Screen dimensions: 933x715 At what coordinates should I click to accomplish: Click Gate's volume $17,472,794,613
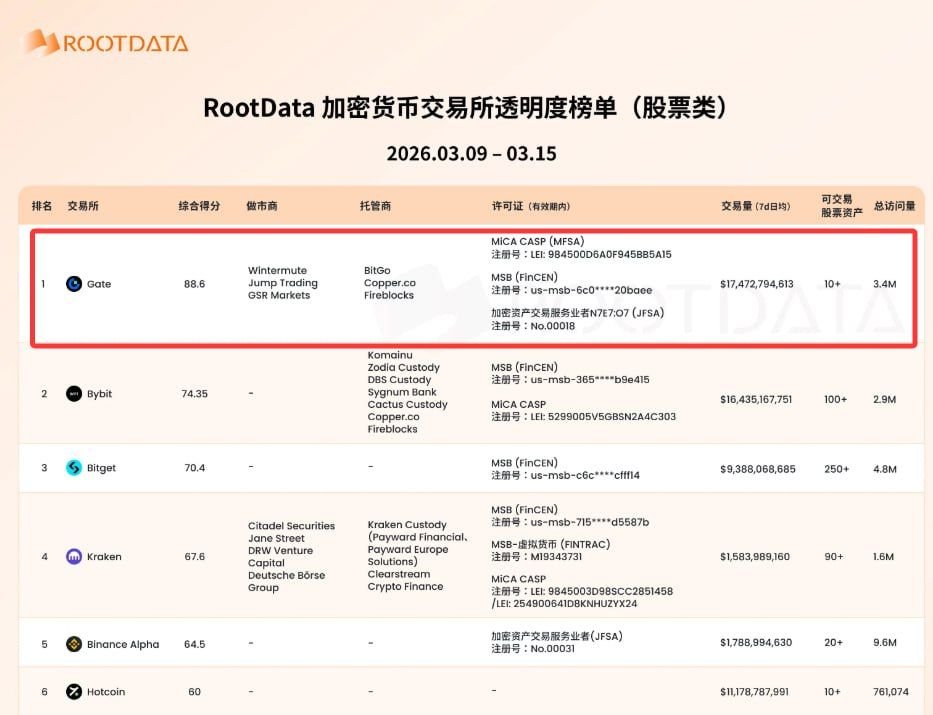[x=757, y=284]
